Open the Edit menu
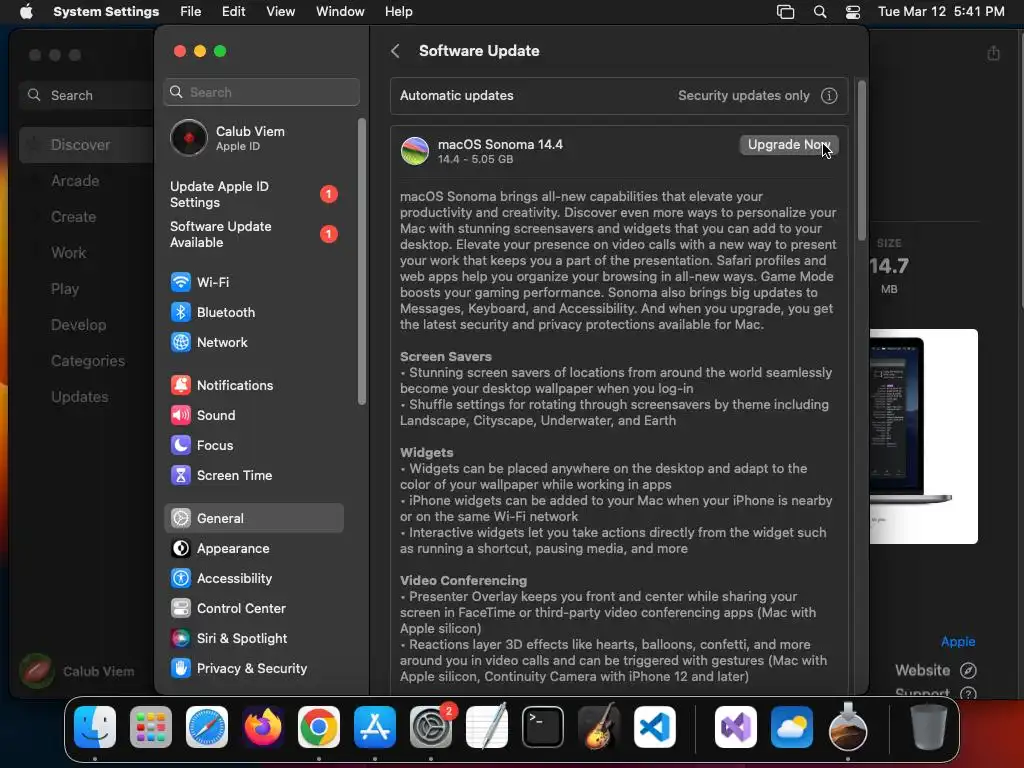 (x=234, y=12)
